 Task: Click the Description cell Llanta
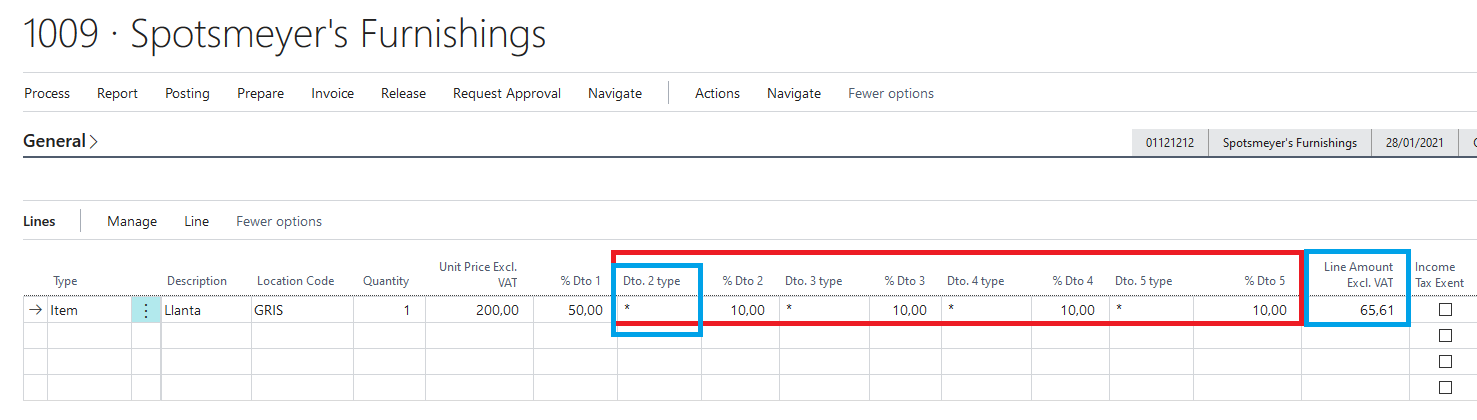[x=206, y=310]
